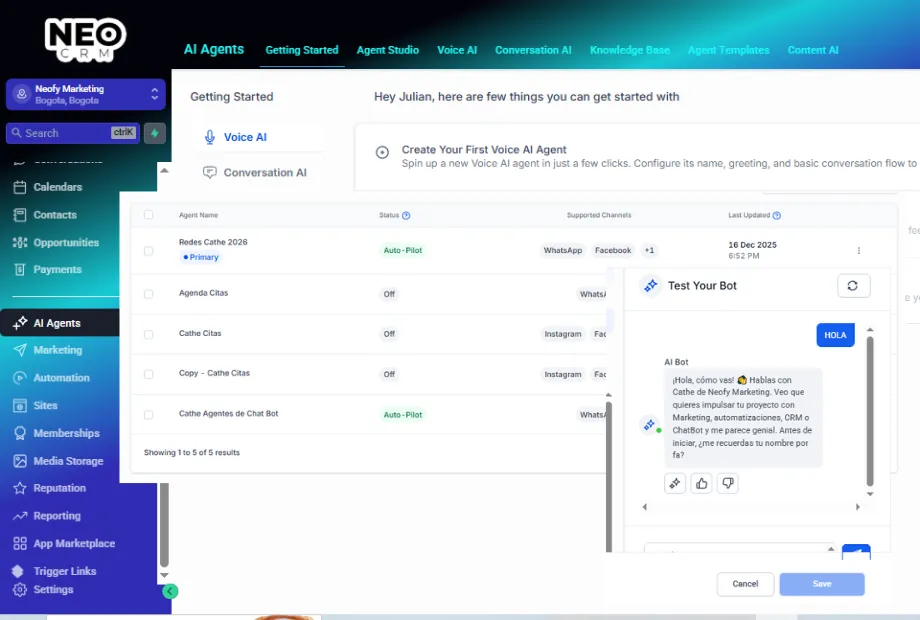Screen dimensions: 920x620
Task: Check the Cathe Agentes de Chat Bot checkbox
Action: [x=148, y=415]
